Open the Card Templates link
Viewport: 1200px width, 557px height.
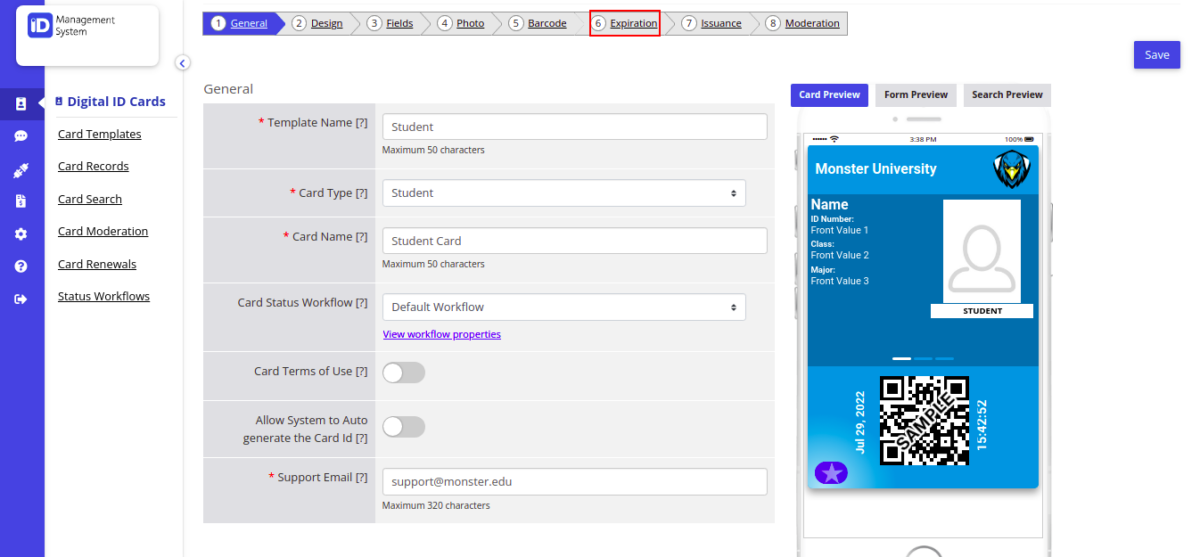click(x=99, y=134)
